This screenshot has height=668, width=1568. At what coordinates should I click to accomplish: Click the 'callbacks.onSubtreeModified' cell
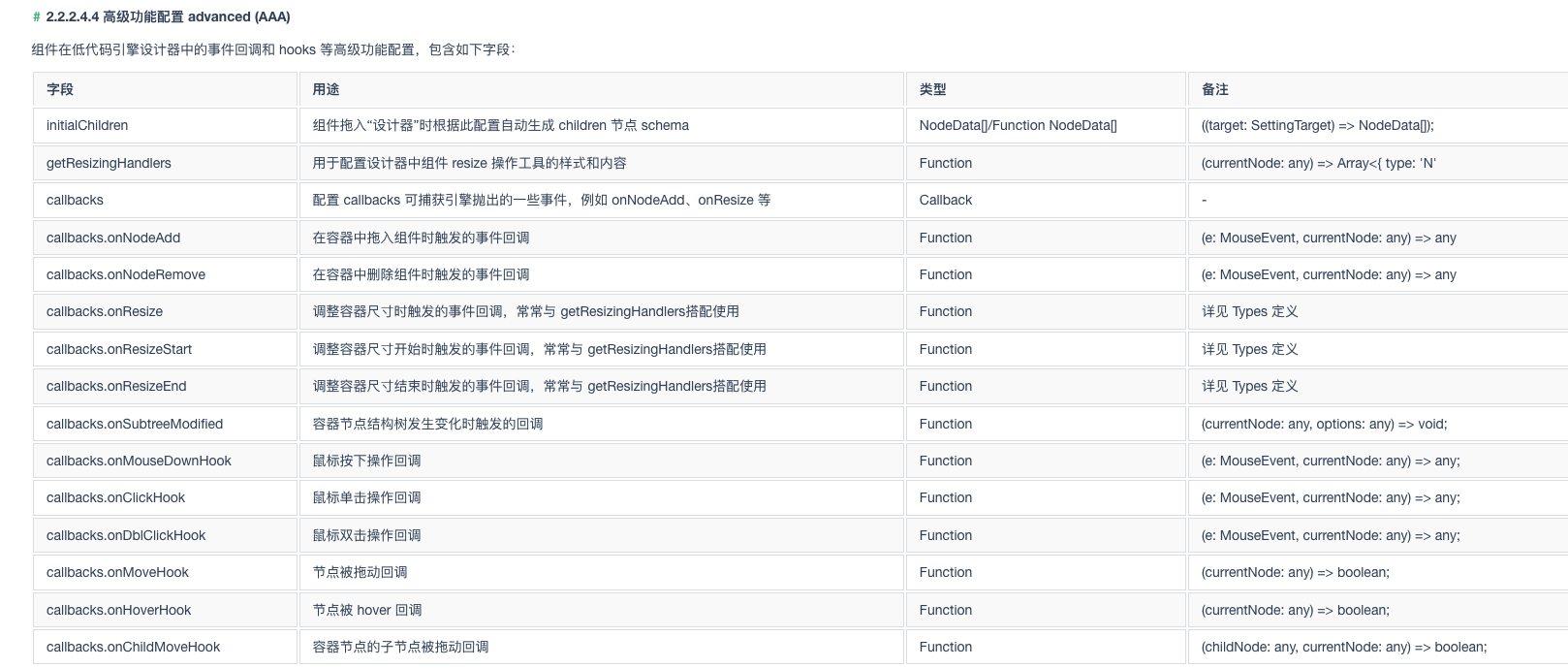165,424
